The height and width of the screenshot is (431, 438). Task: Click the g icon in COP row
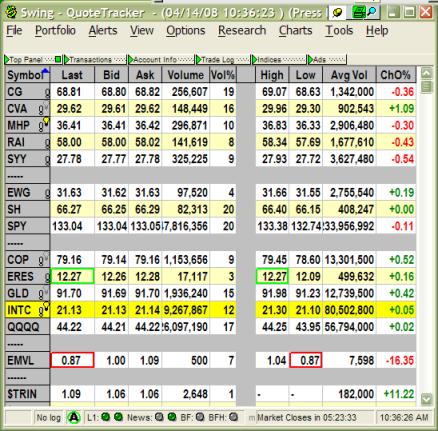click(x=43, y=260)
